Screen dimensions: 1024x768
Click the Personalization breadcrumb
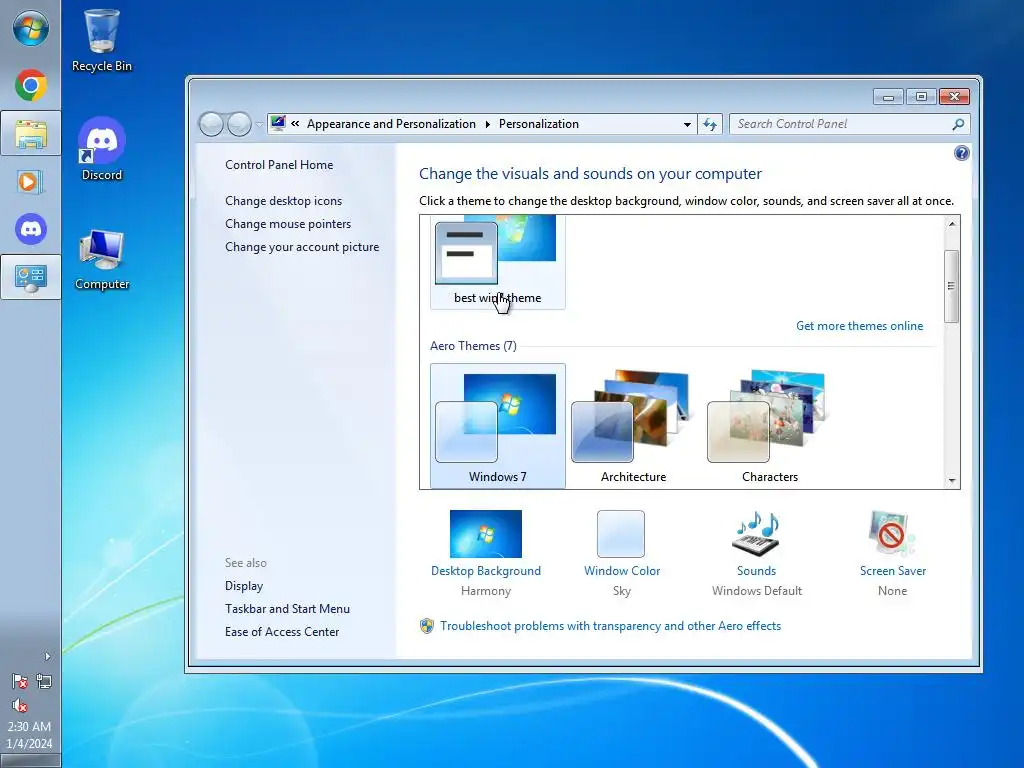tap(539, 124)
